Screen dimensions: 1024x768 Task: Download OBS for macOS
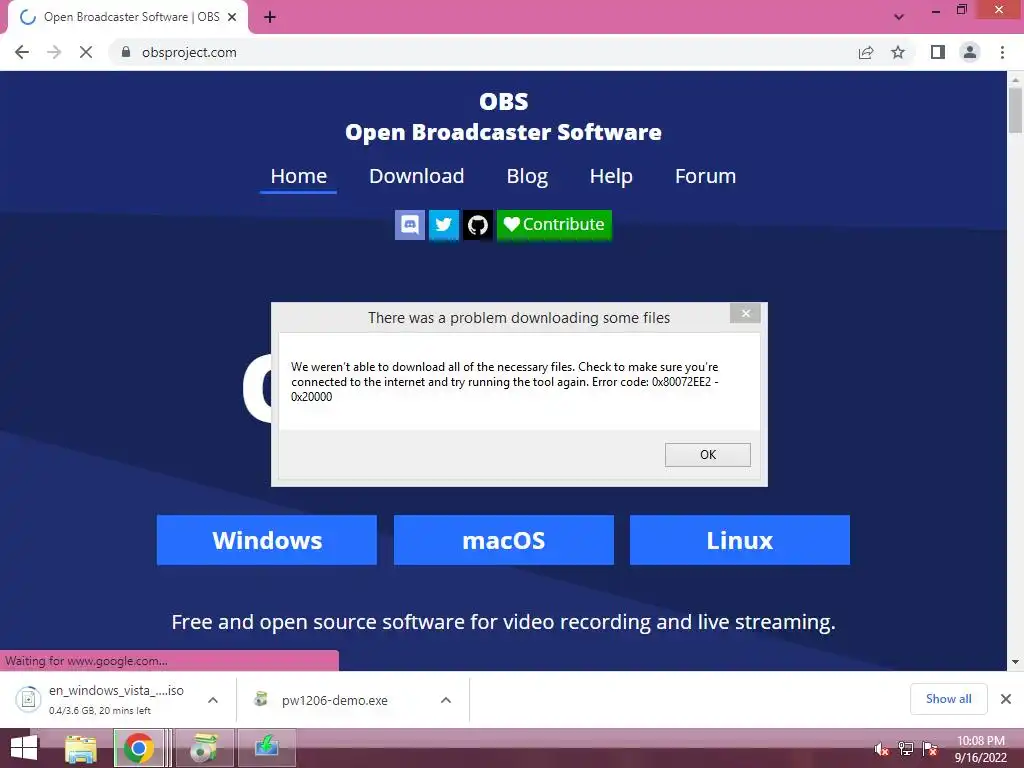pyautogui.click(x=504, y=540)
